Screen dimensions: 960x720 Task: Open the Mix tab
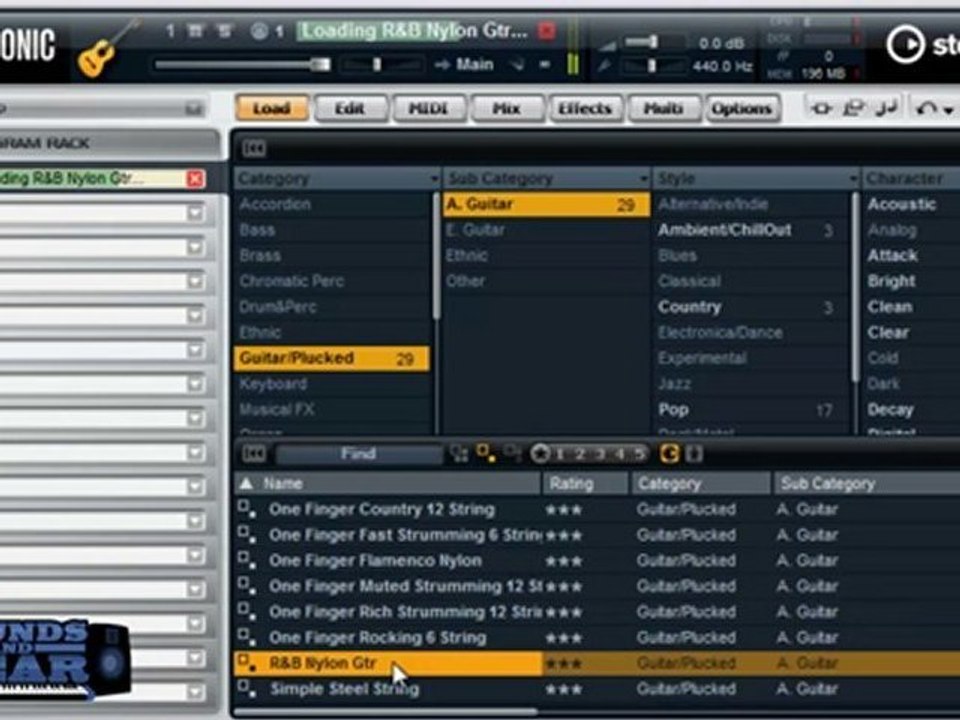click(x=507, y=108)
